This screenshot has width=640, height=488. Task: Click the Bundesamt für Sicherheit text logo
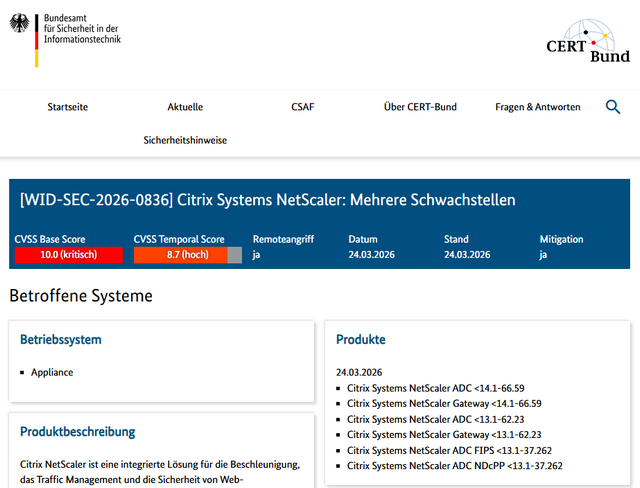[x=82, y=29]
